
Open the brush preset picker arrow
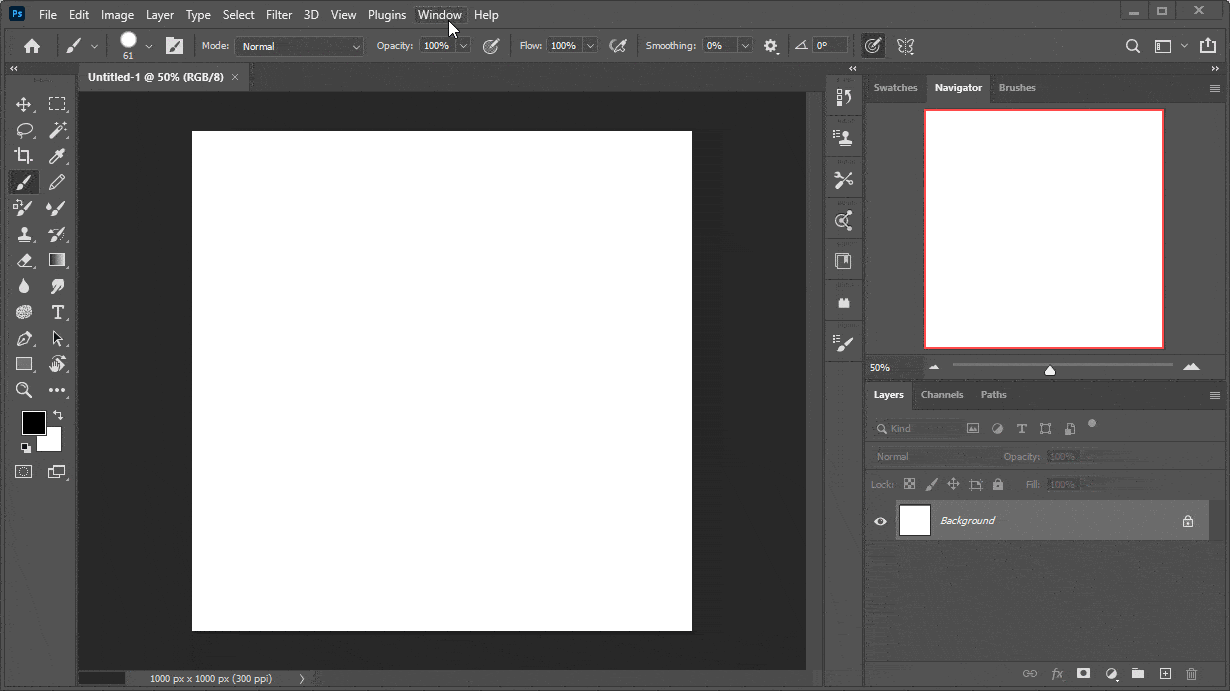(x=149, y=46)
